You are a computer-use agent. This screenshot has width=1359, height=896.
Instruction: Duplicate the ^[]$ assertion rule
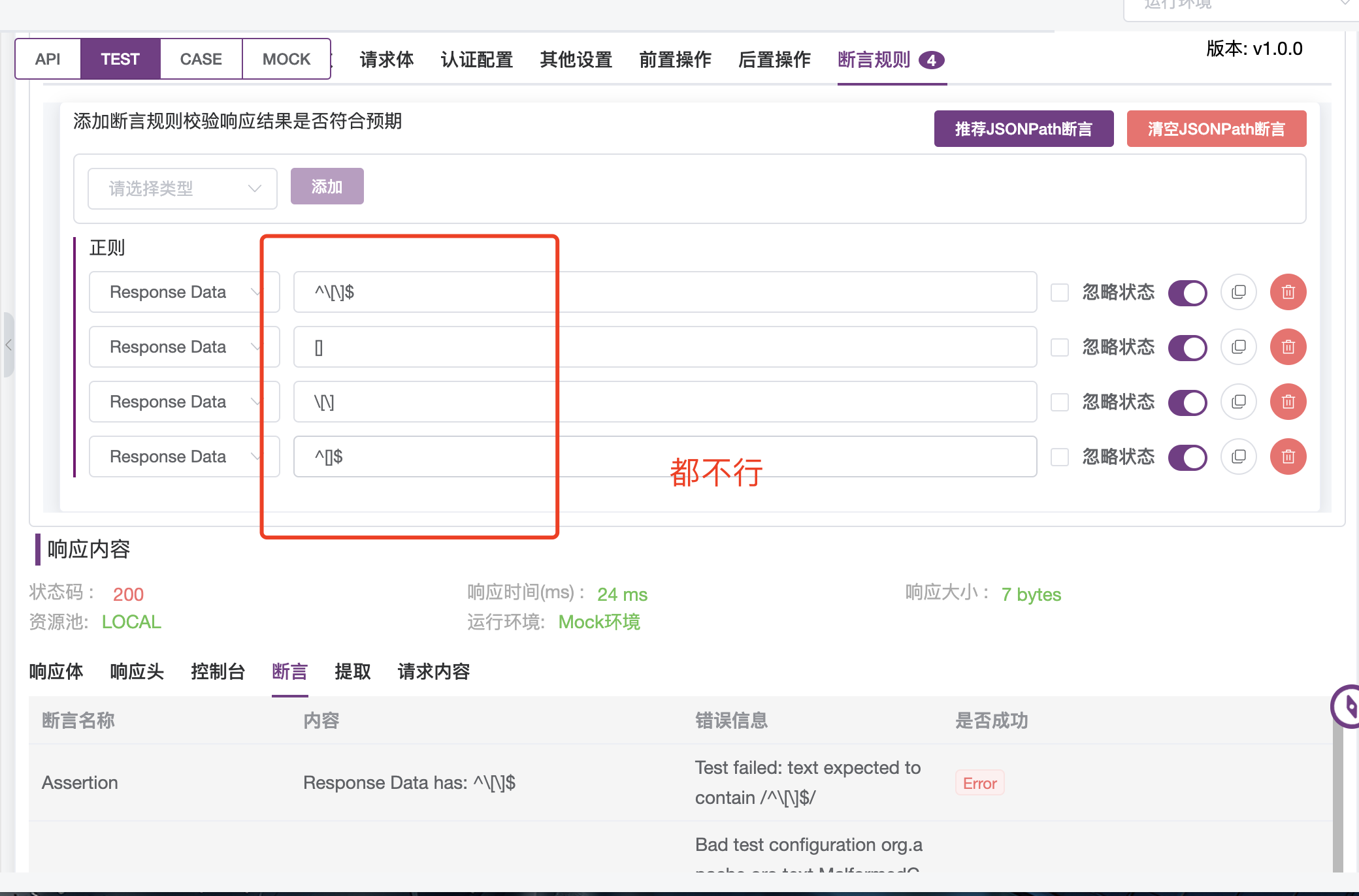(1238, 456)
